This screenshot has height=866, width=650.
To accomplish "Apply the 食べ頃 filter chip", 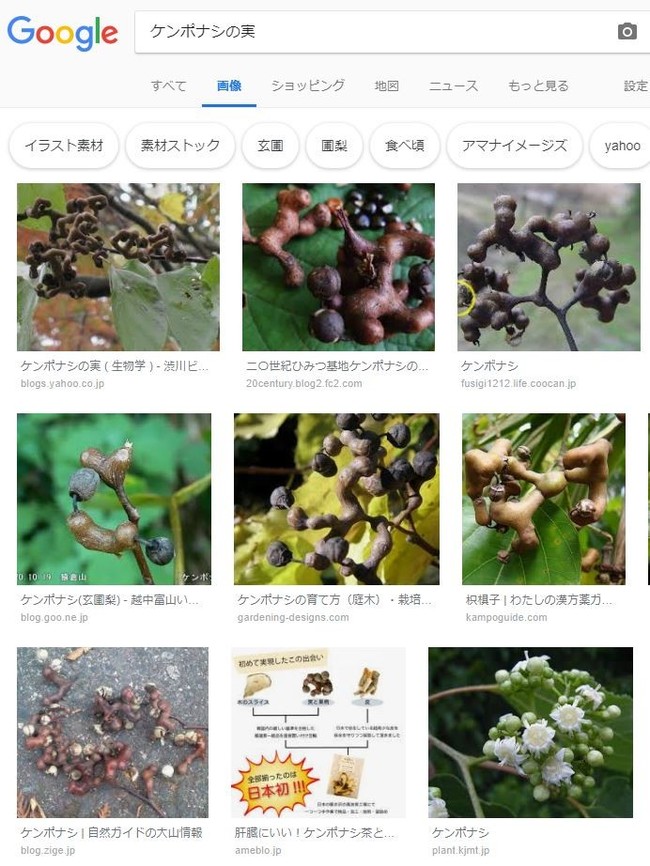I will click(405, 146).
